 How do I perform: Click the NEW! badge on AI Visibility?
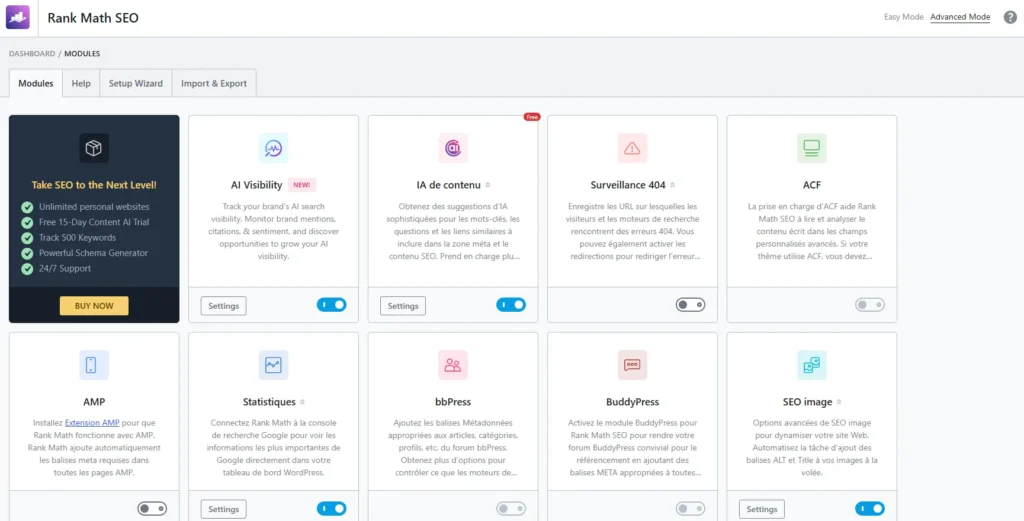pos(302,185)
